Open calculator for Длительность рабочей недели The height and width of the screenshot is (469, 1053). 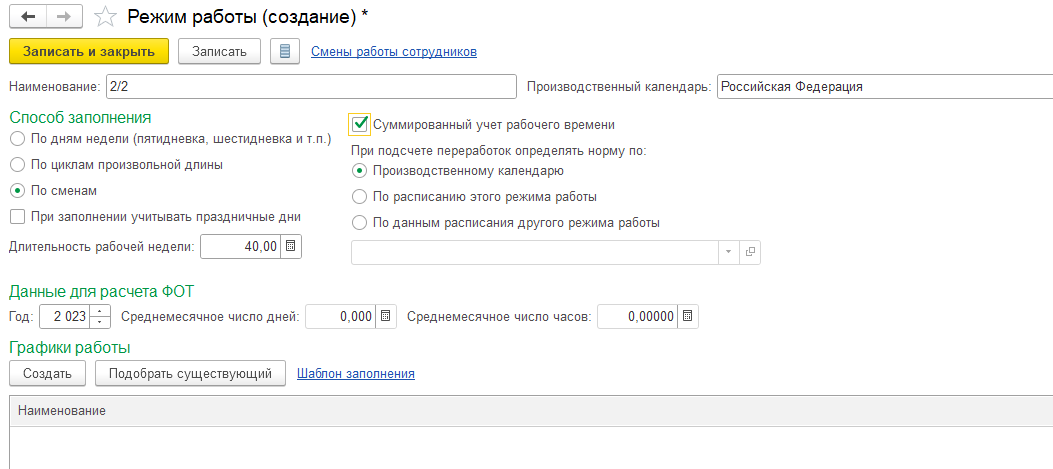pyautogui.click(x=291, y=247)
